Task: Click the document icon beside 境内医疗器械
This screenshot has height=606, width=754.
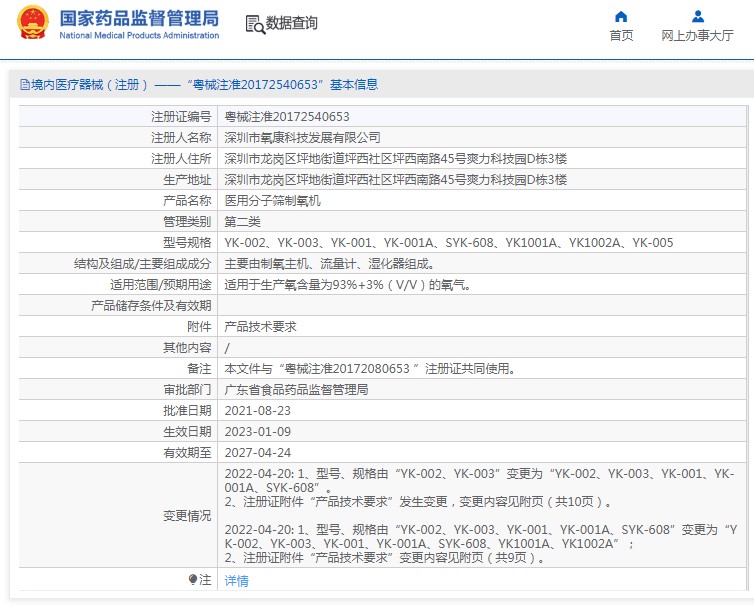Action: tap(25, 85)
